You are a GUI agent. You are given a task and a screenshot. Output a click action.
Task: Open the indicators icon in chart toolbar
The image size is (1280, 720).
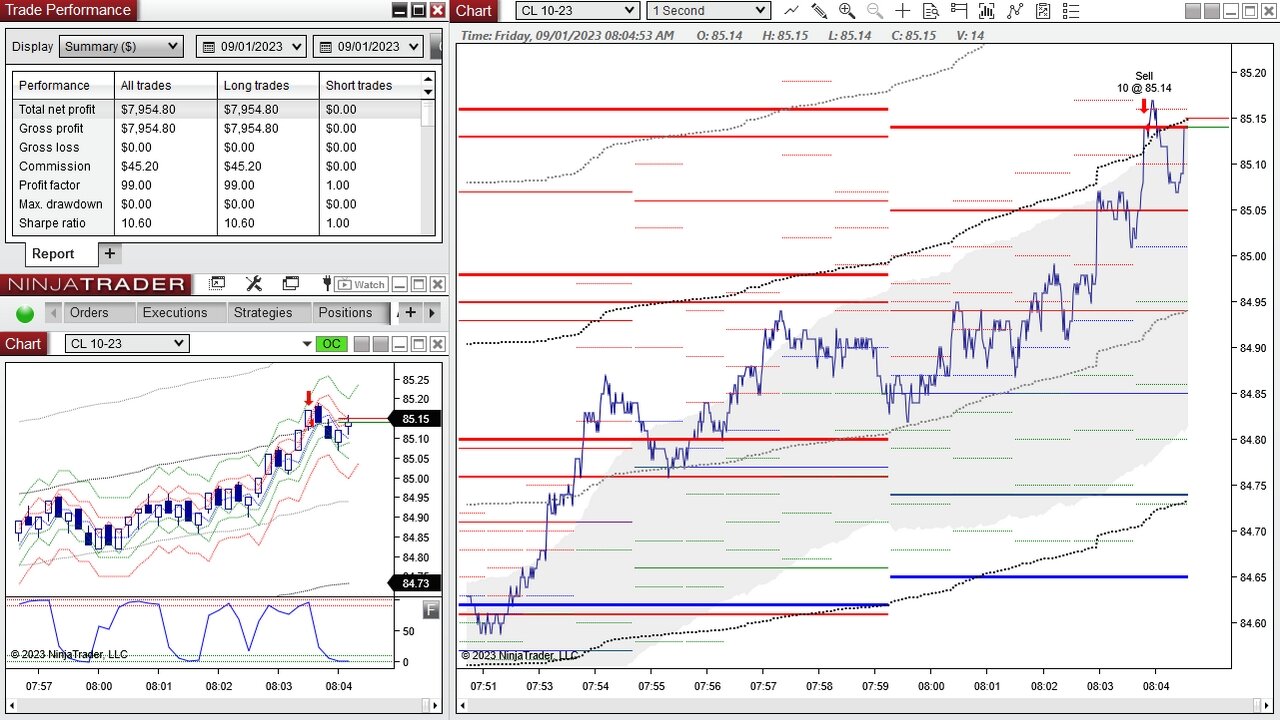1015,11
